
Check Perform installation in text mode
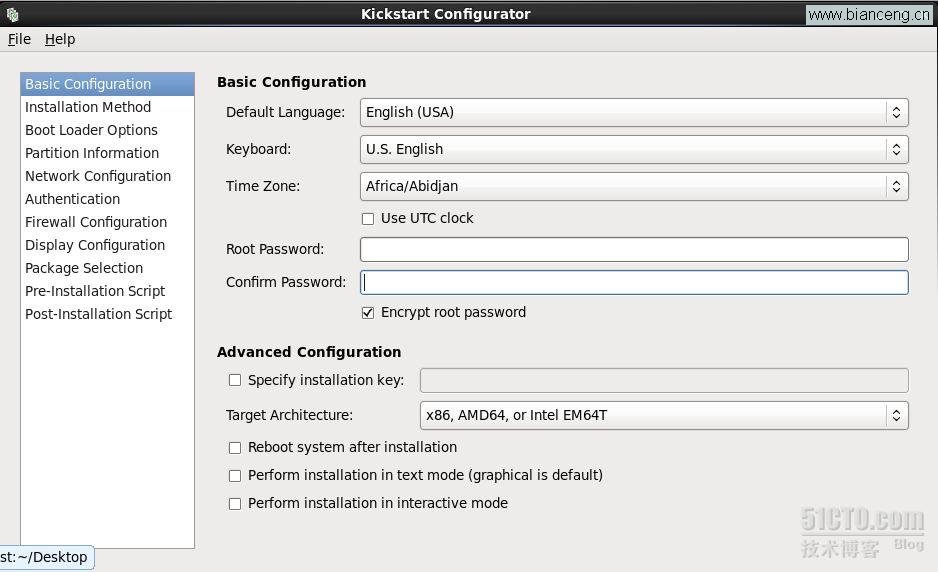(x=235, y=476)
